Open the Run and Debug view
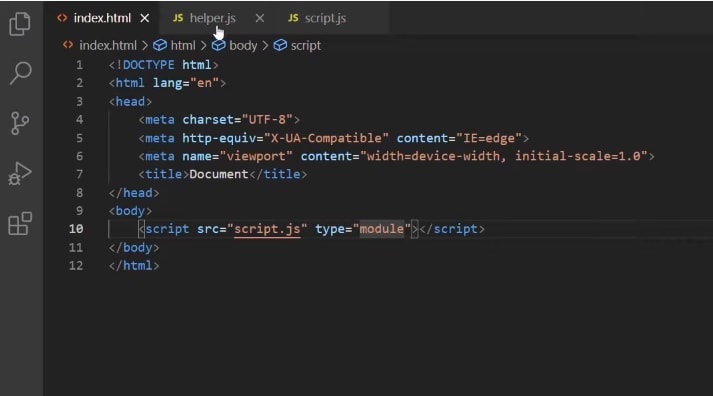Screen dimensions: 713x396 click(20, 174)
